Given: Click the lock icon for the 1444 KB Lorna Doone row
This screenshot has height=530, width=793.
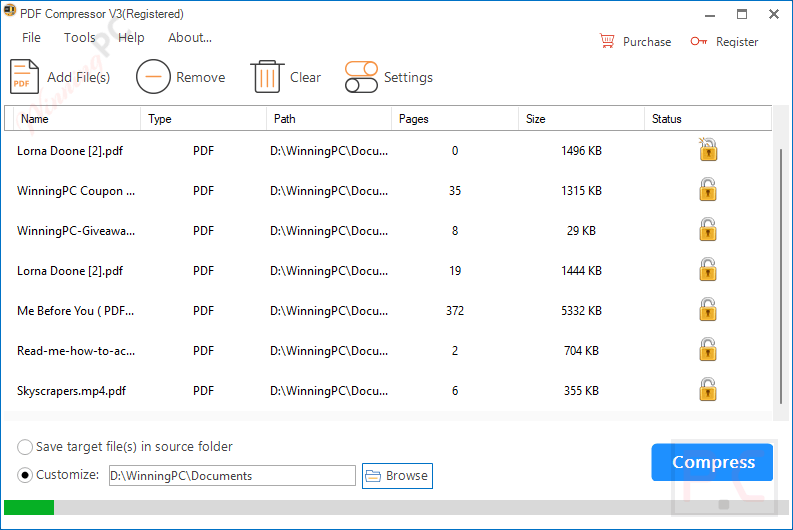Looking at the screenshot, I should (x=708, y=270).
